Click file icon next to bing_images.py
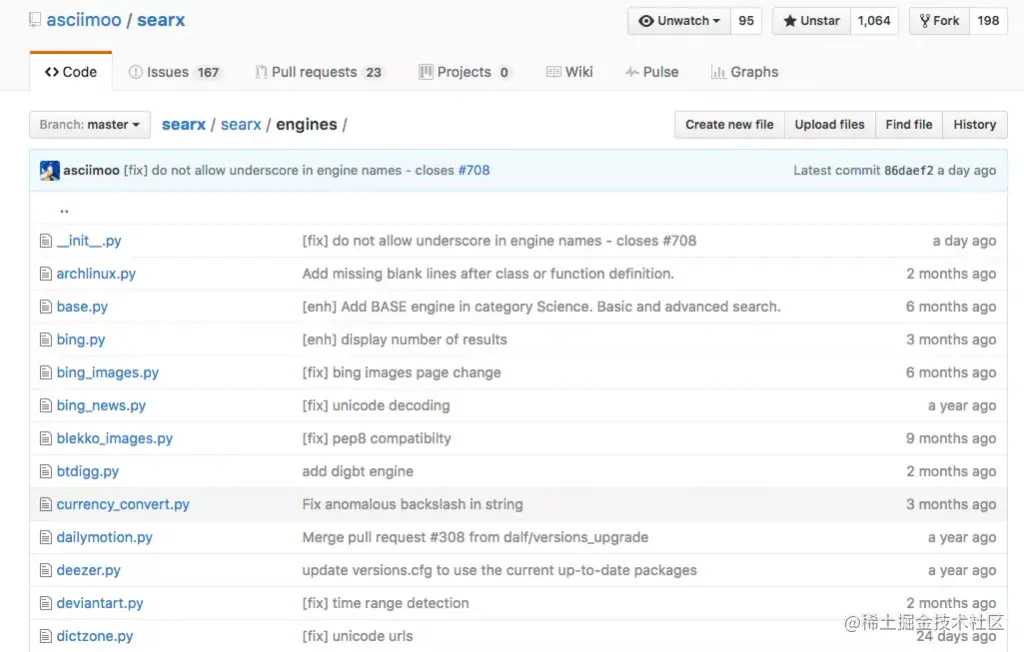 (x=46, y=372)
